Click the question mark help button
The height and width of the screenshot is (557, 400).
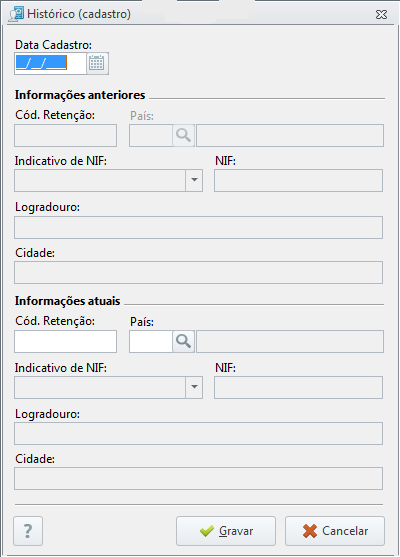tap(28, 531)
